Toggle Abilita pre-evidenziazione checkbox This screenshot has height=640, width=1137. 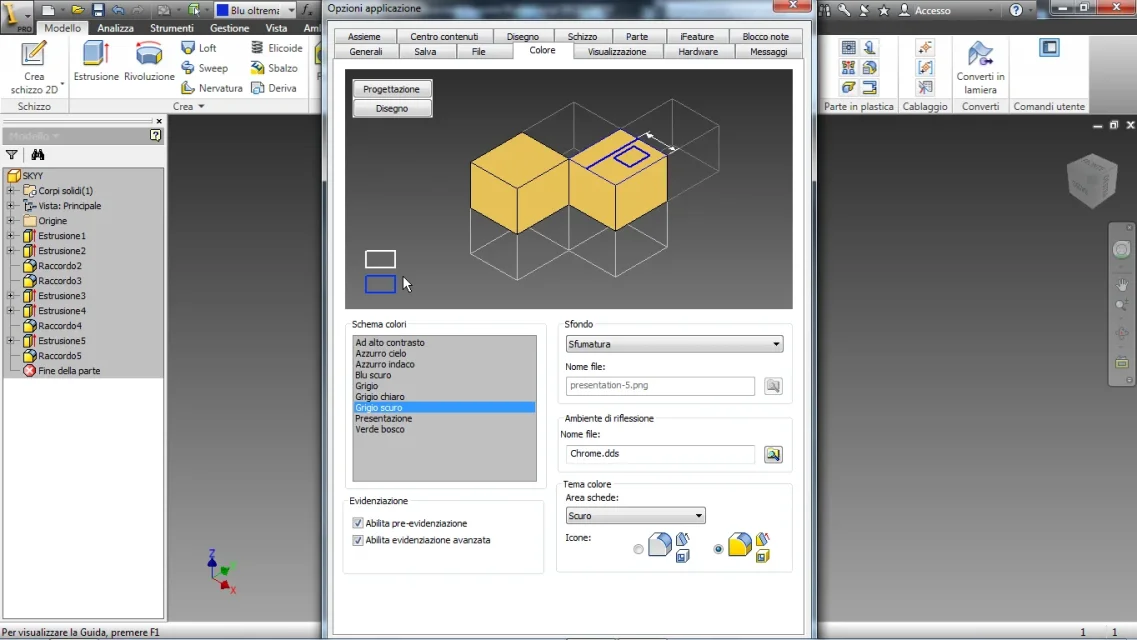coord(357,523)
